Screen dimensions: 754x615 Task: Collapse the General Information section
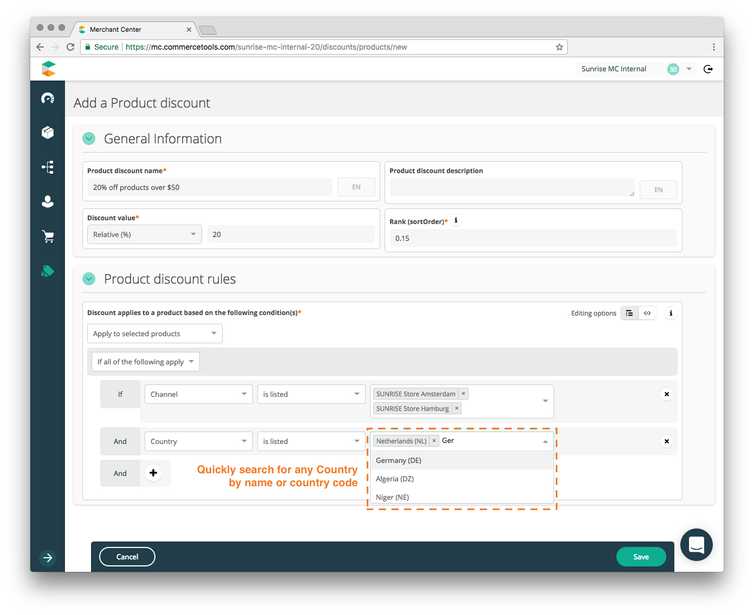pyautogui.click(x=89, y=139)
